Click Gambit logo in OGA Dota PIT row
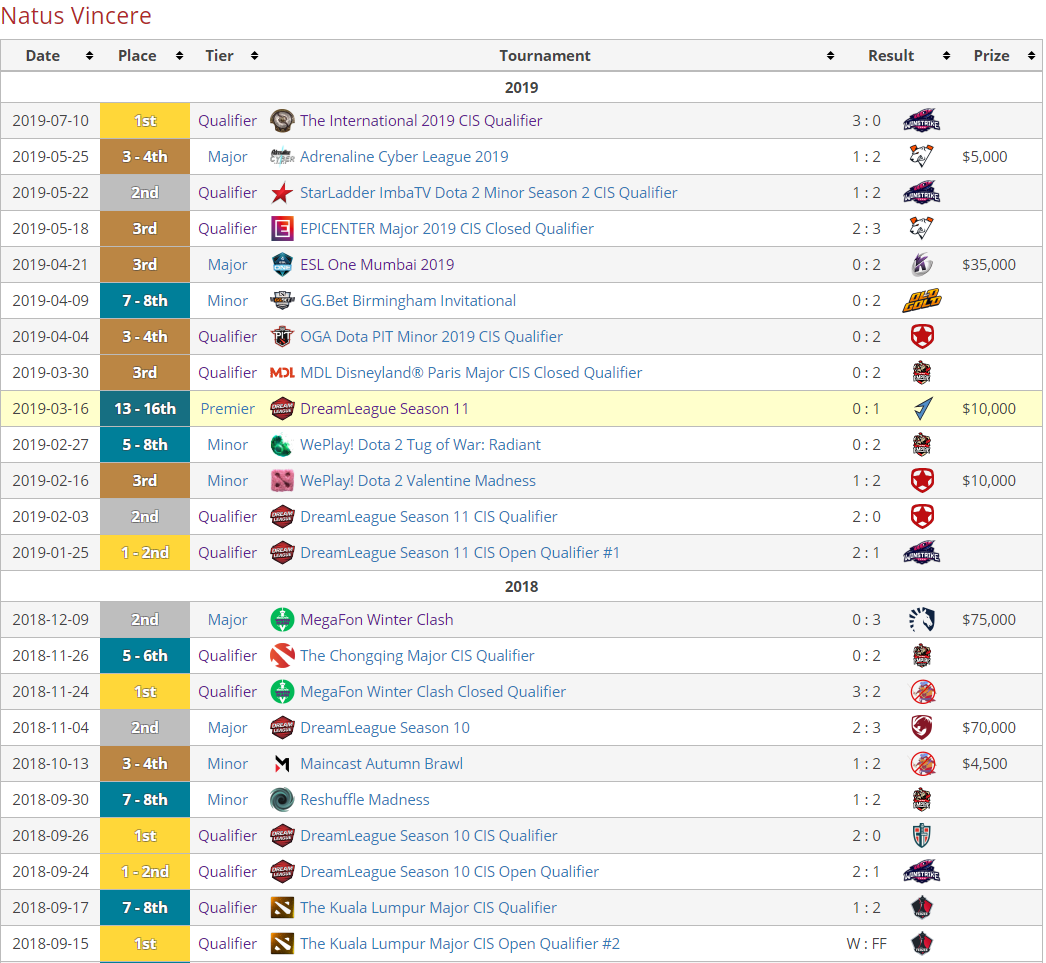This screenshot has width=1046, height=963. (922, 337)
